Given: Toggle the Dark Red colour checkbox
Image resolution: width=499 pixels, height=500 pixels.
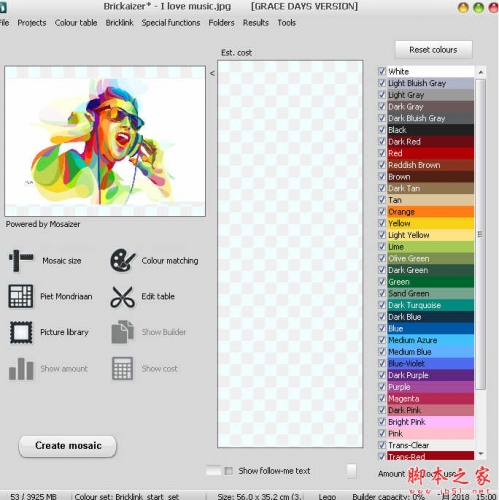Looking at the screenshot, I should tap(382, 141).
